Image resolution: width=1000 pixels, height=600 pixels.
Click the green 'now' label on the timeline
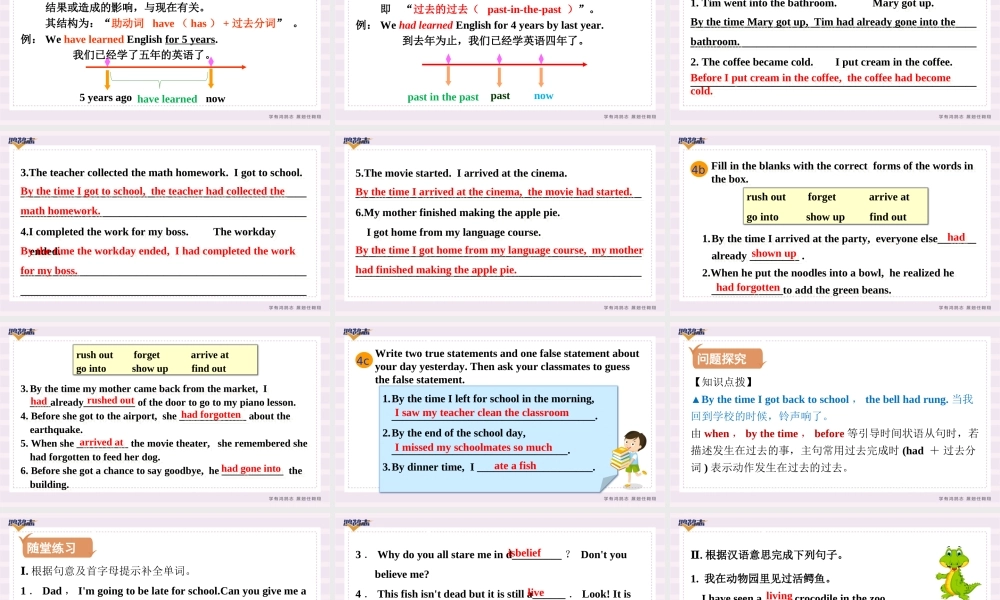tap(543, 95)
